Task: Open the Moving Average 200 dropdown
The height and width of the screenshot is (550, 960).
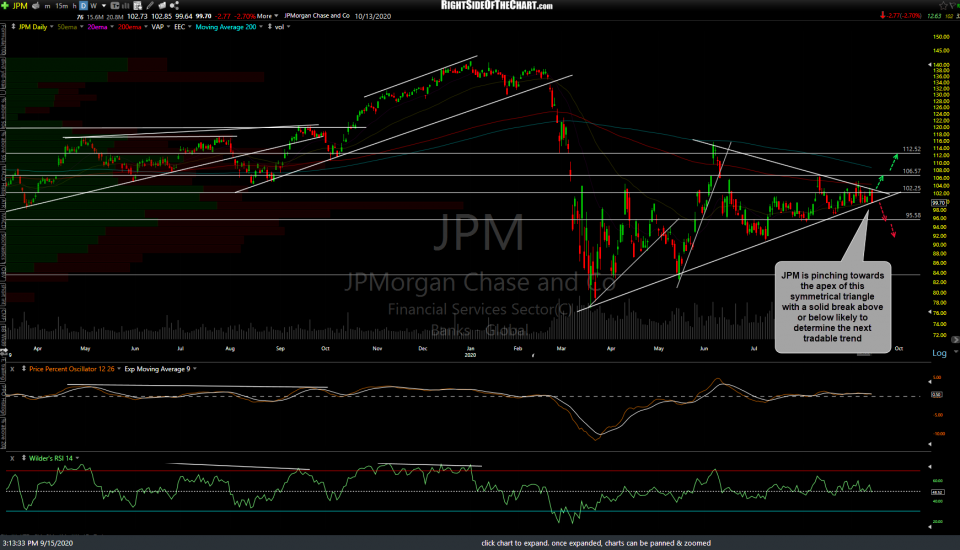Action: click(x=261, y=27)
